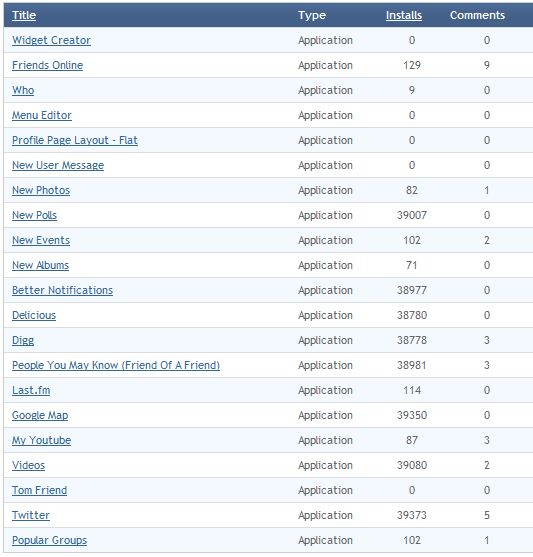
Task: Sort the table by Title column header
Action: pos(24,15)
